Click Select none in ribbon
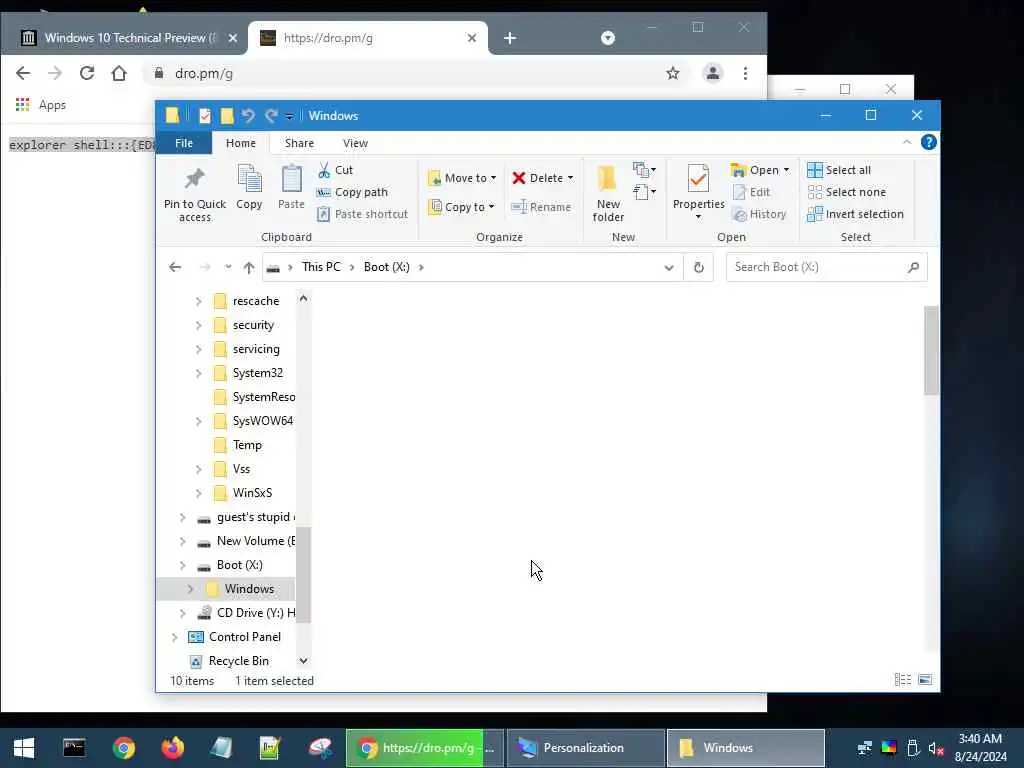The width and height of the screenshot is (1024, 768). pos(847,192)
